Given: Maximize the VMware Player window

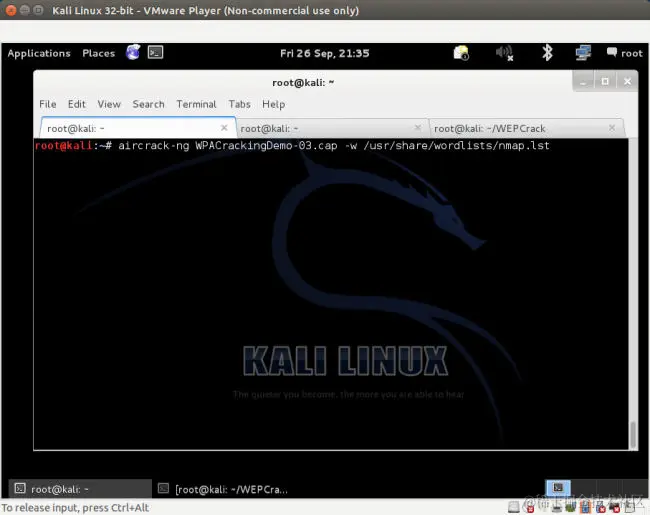Looking at the screenshot, I should point(38,10).
